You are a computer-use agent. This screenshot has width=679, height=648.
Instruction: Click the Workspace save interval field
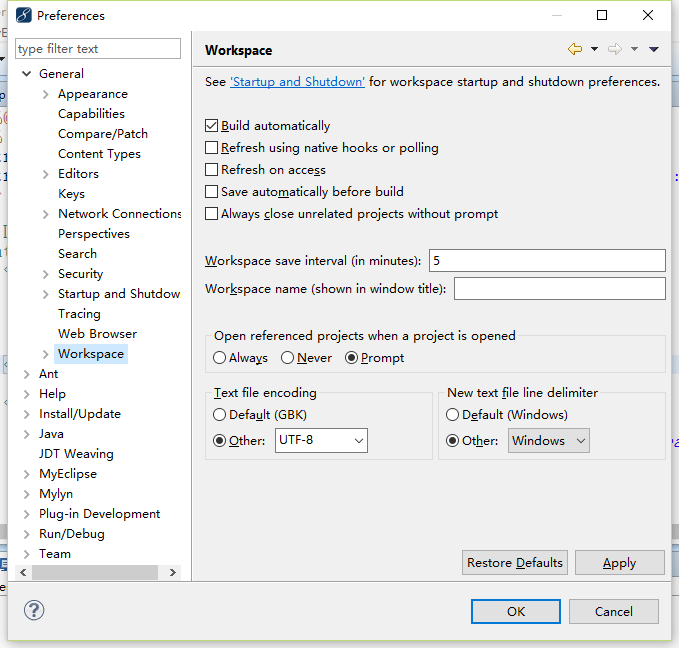coord(547,260)
